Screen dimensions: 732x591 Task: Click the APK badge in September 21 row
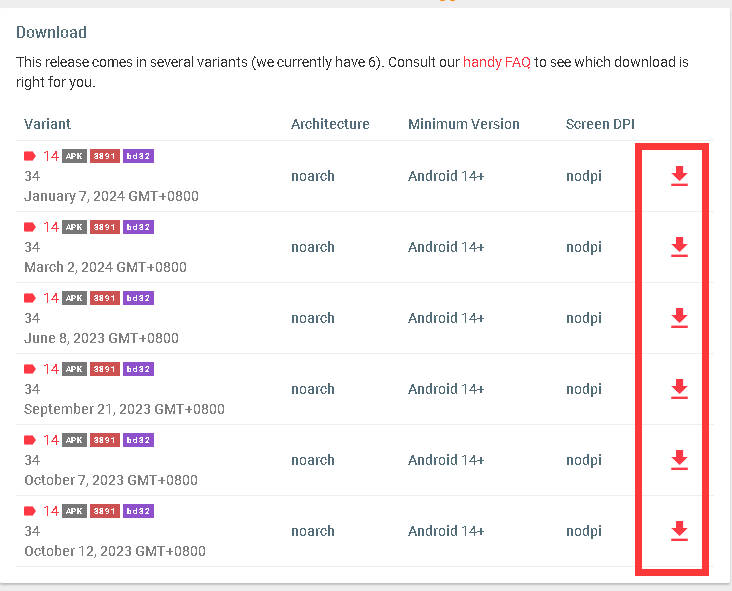74,369
